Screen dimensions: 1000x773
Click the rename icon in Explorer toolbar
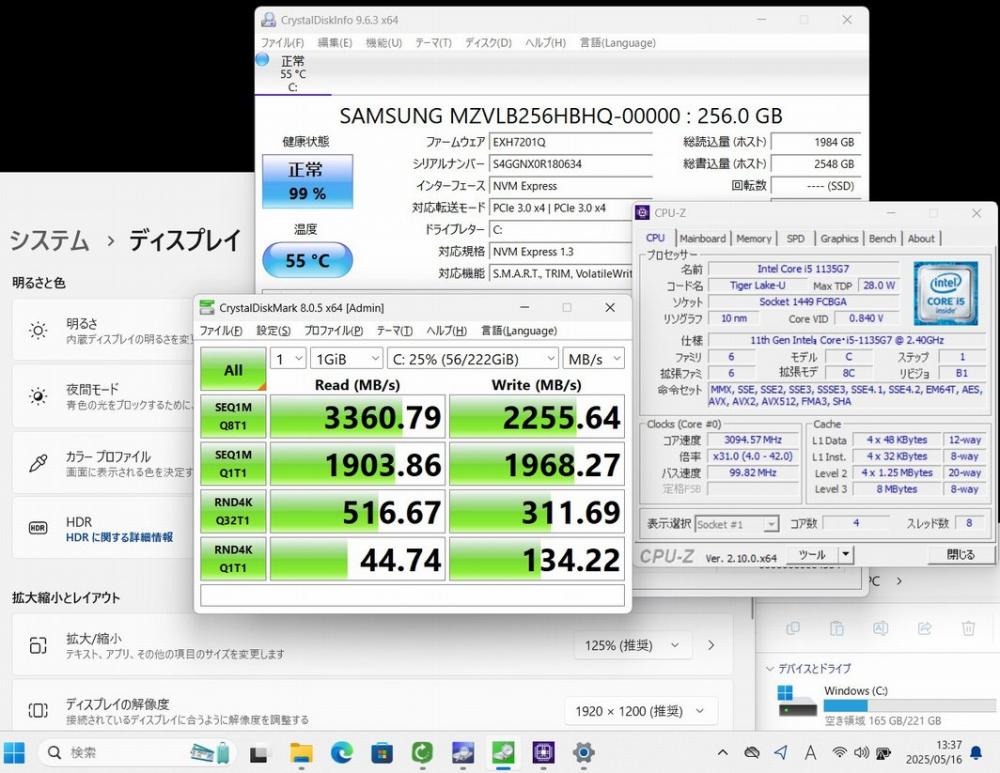[x=881, y=628]
